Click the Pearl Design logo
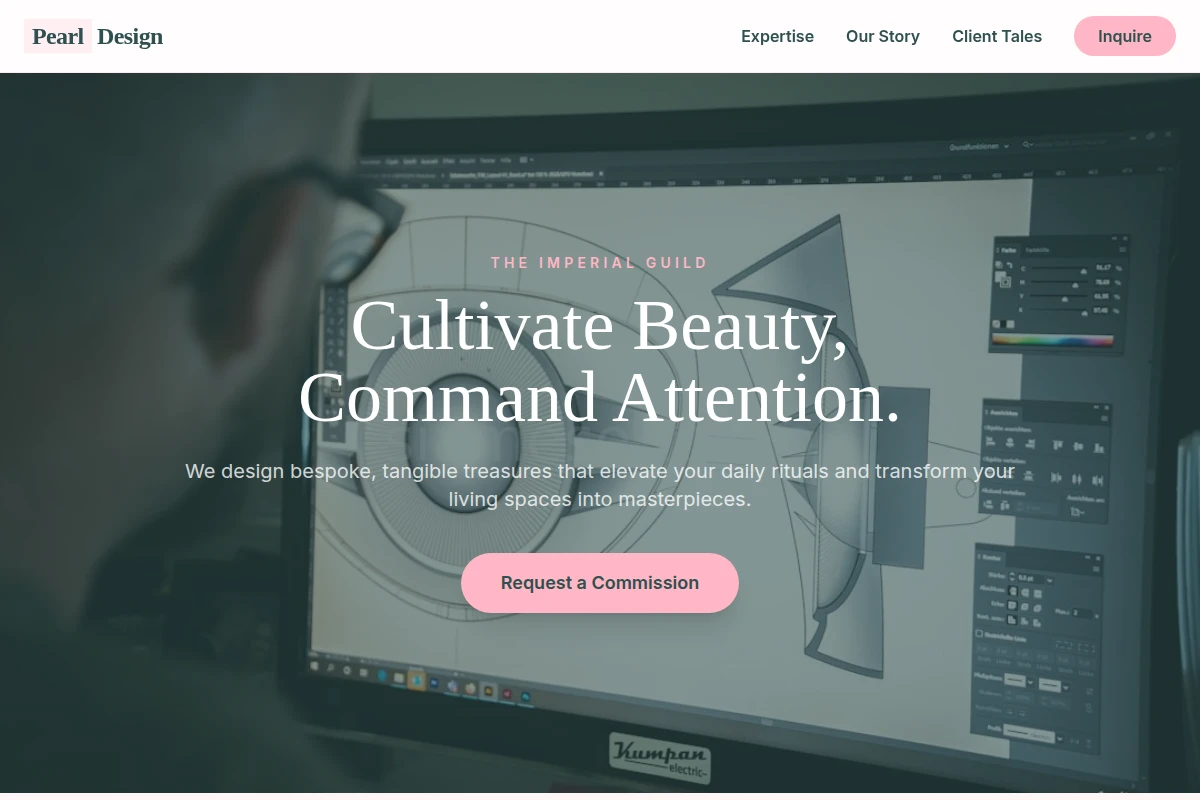This screenshot has width=1200, height=800. click(94, 37)
